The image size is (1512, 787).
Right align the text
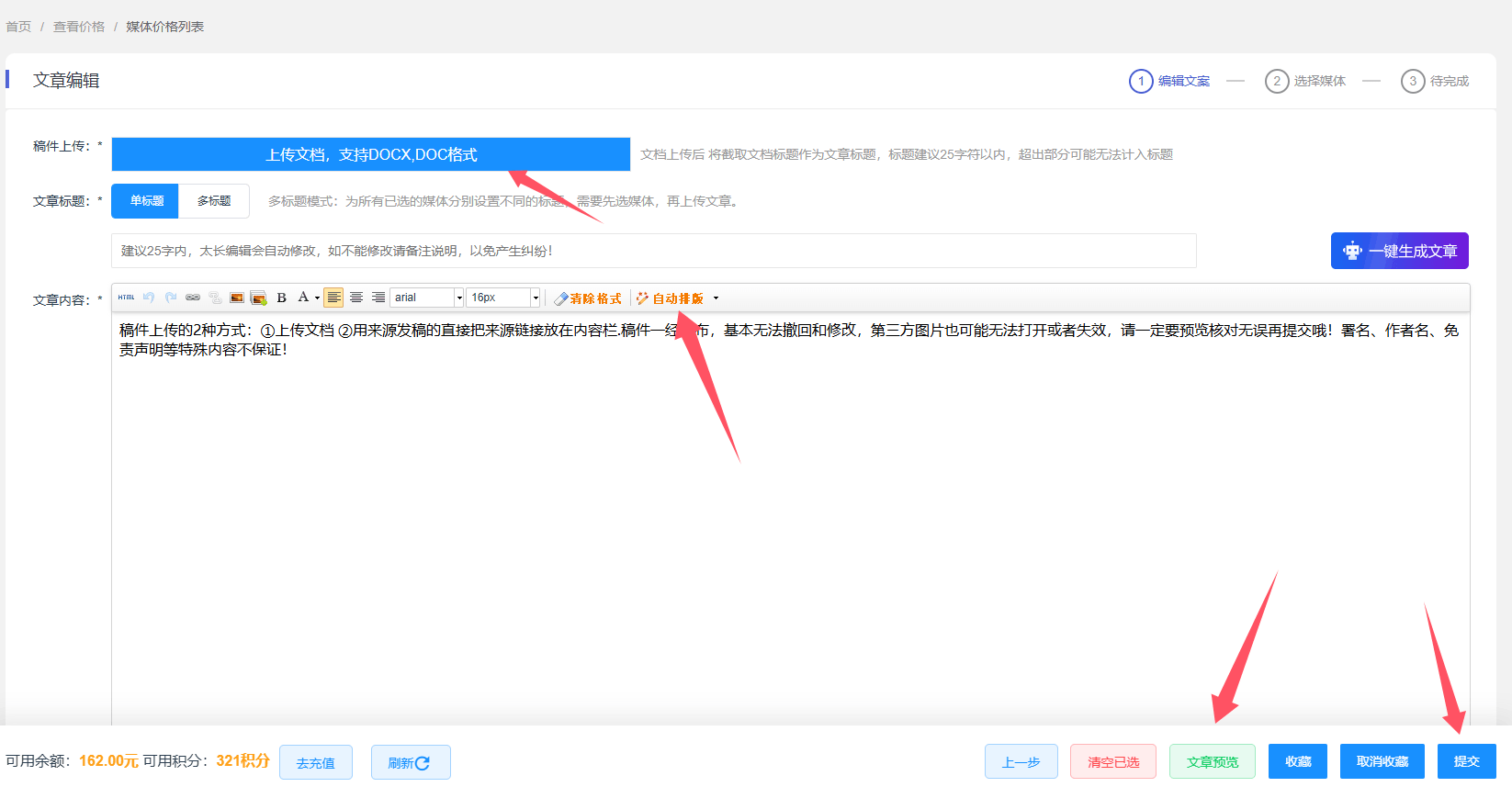pos(378,298)
